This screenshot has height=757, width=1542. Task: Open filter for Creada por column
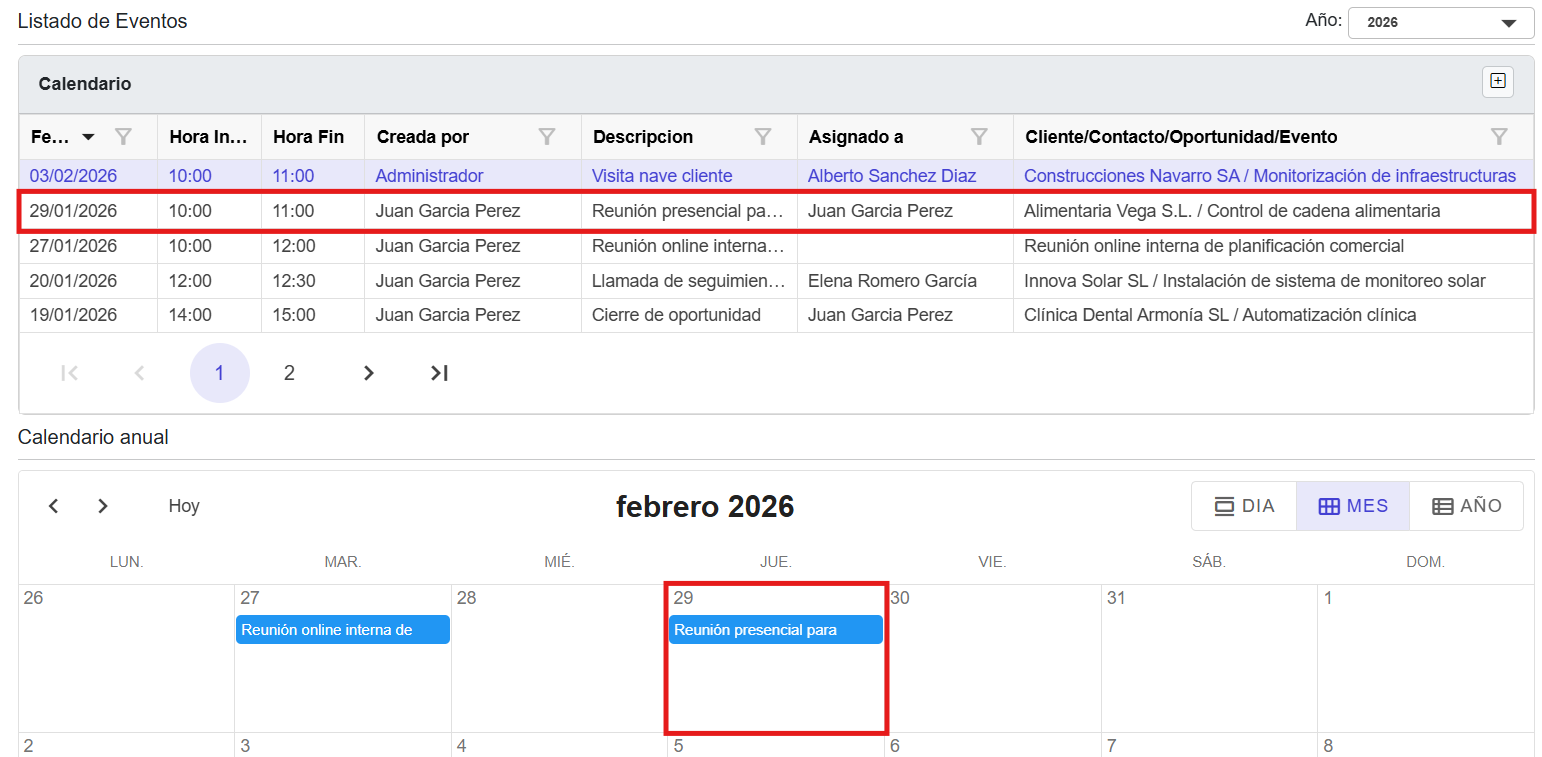click(547, 137)
